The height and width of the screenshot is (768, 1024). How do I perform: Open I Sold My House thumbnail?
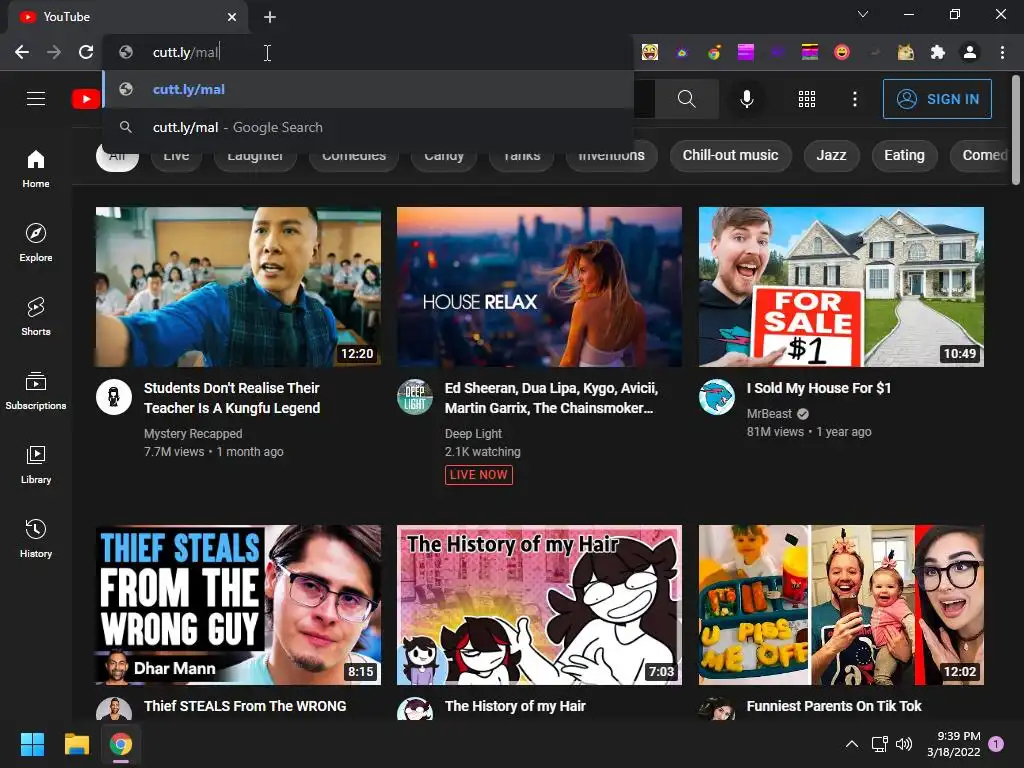[x=841, y=287]
